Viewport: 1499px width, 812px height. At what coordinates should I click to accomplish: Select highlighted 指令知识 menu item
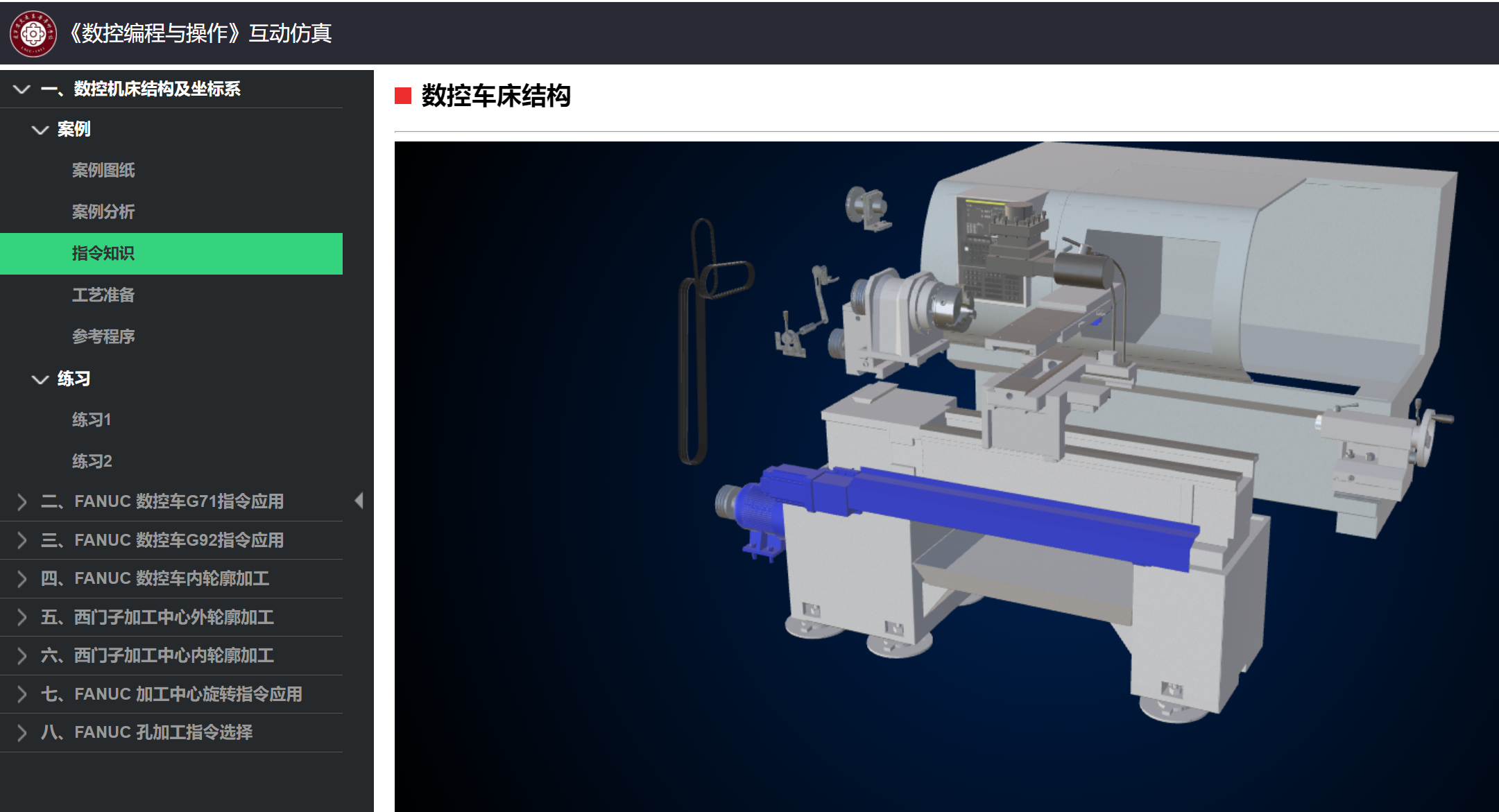[103, 254]
